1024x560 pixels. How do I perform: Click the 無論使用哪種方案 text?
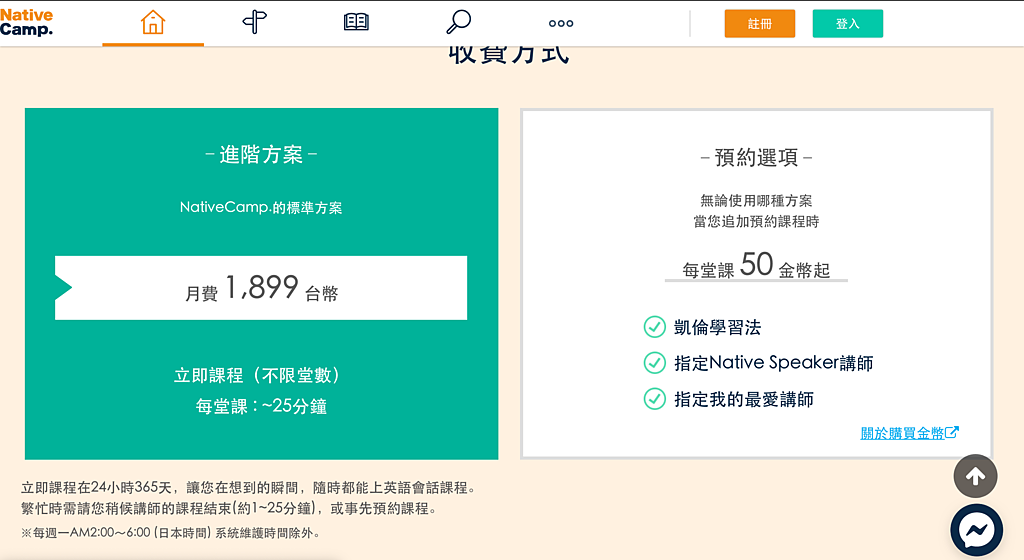coord(756,200)
